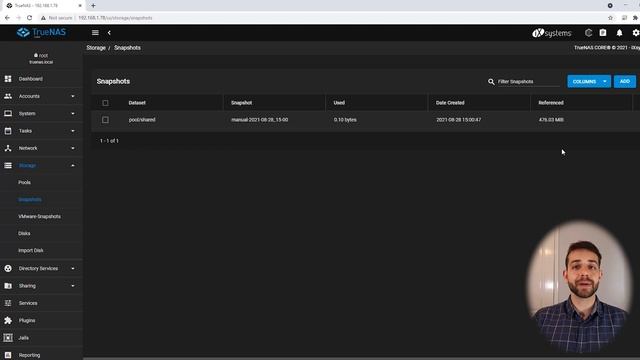Open Disks under Storage
This screenshot has width=640, height=360.
24,233
